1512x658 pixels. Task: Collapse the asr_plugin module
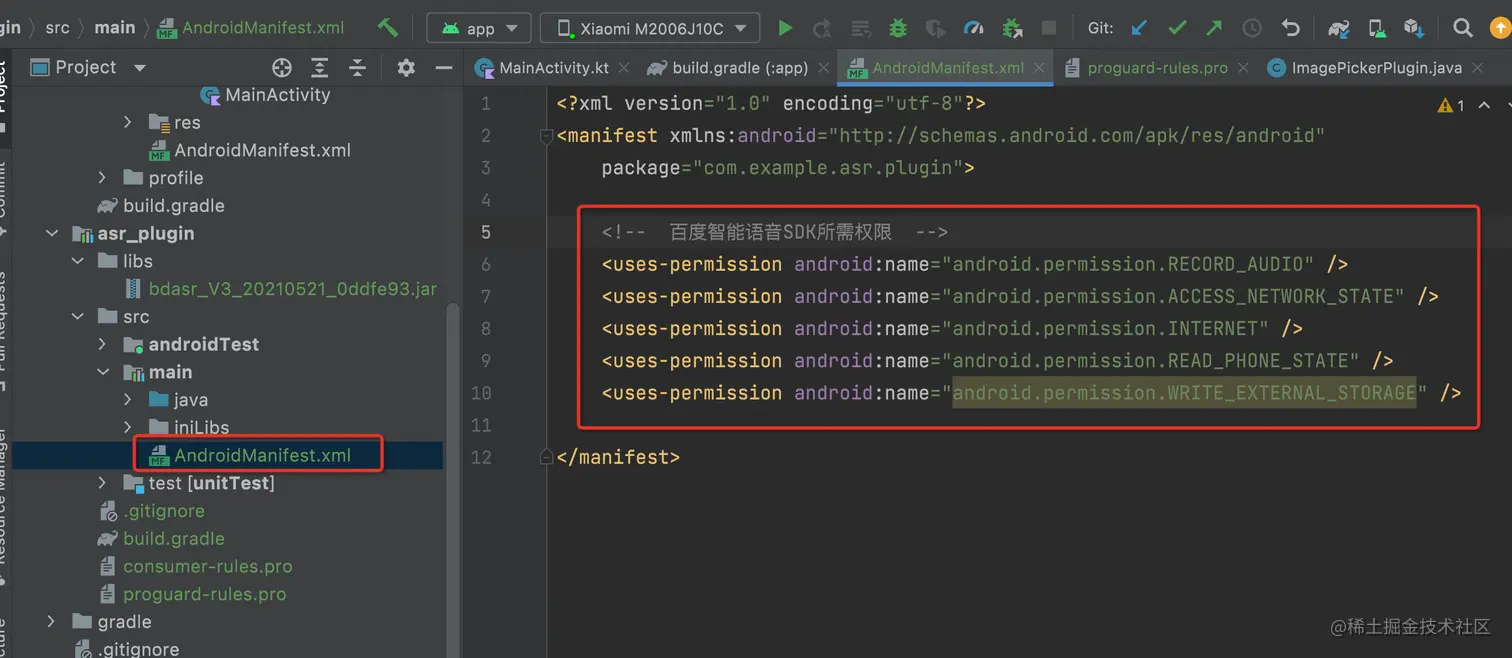click(52, 233)
